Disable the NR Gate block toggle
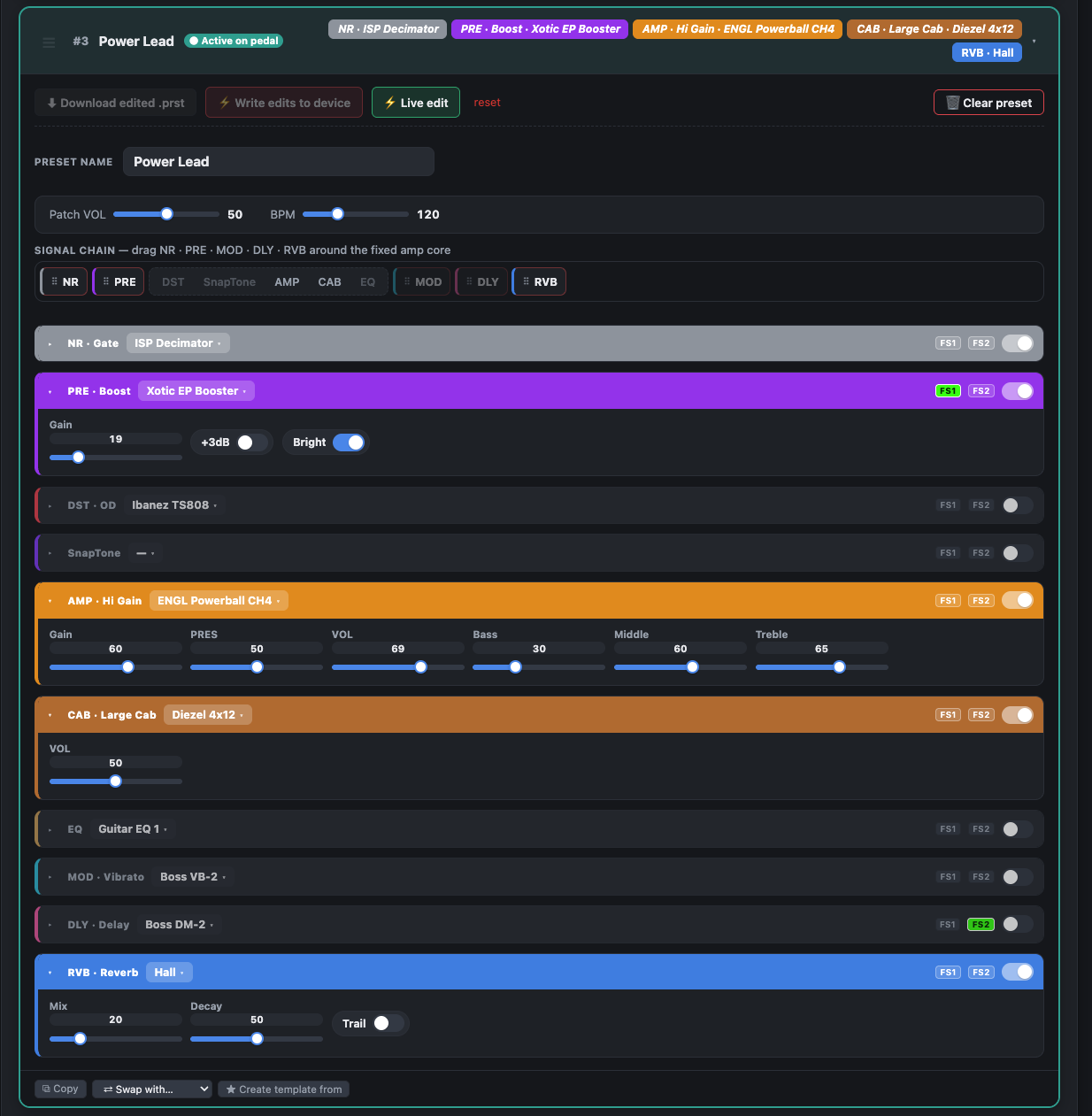 click(1018, 343)
